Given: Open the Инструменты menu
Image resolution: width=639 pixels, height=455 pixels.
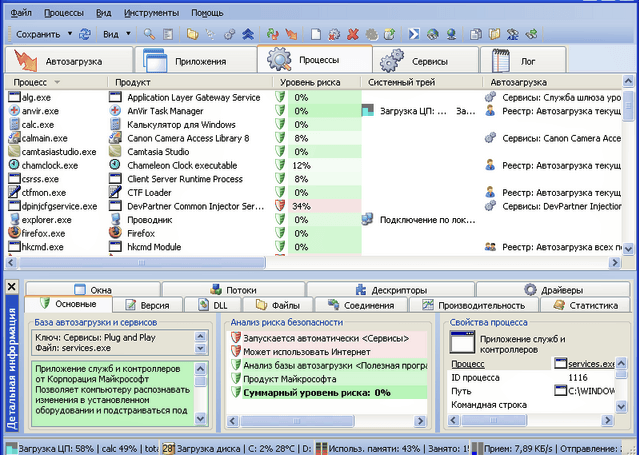Looking at the screenshot, I should pyautogui.click(x=152, y=13).
